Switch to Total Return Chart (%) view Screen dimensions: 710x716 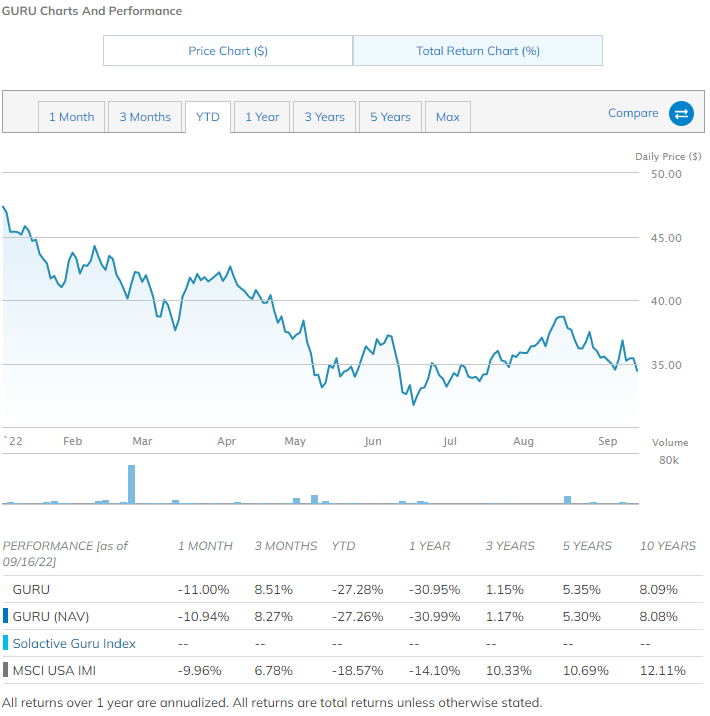click(x=478, y=51)
